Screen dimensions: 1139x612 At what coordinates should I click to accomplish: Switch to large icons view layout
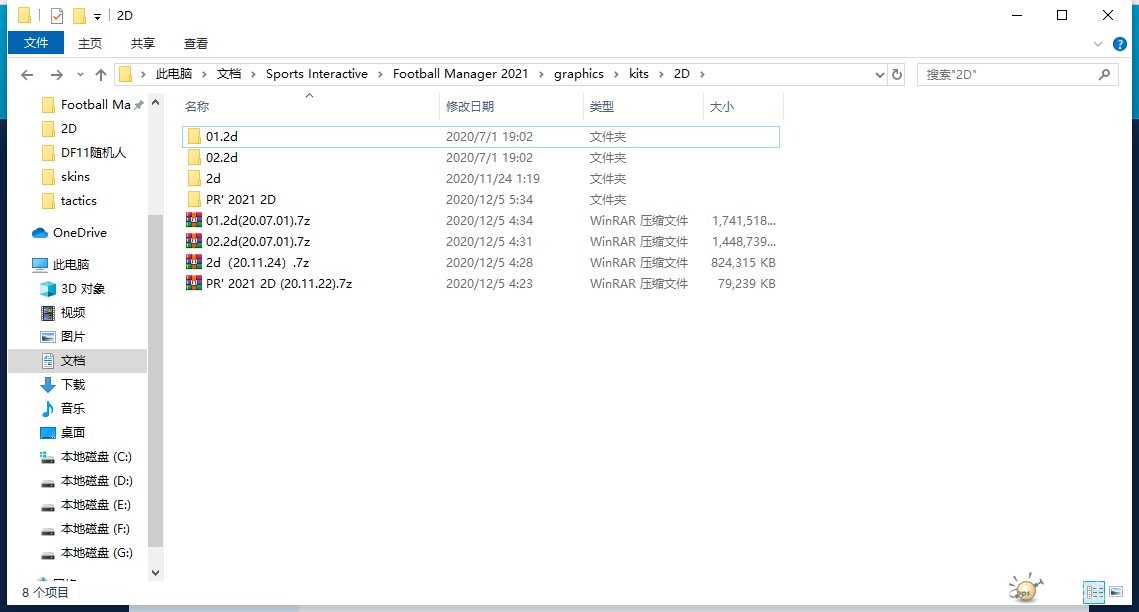pyautogui.click(x=1116, y=592)
